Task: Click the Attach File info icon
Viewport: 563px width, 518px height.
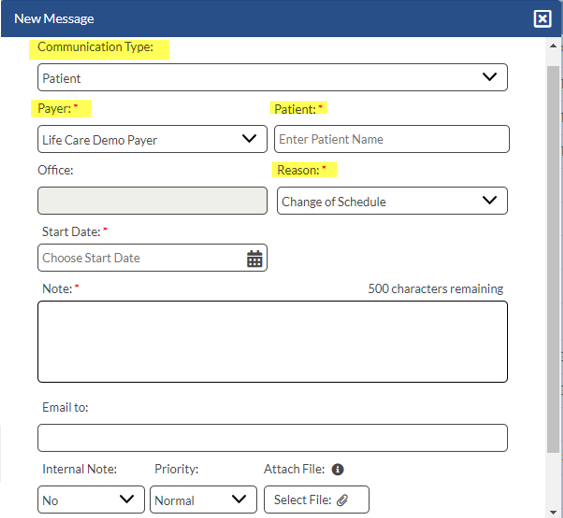Action: tap(338, 469)
